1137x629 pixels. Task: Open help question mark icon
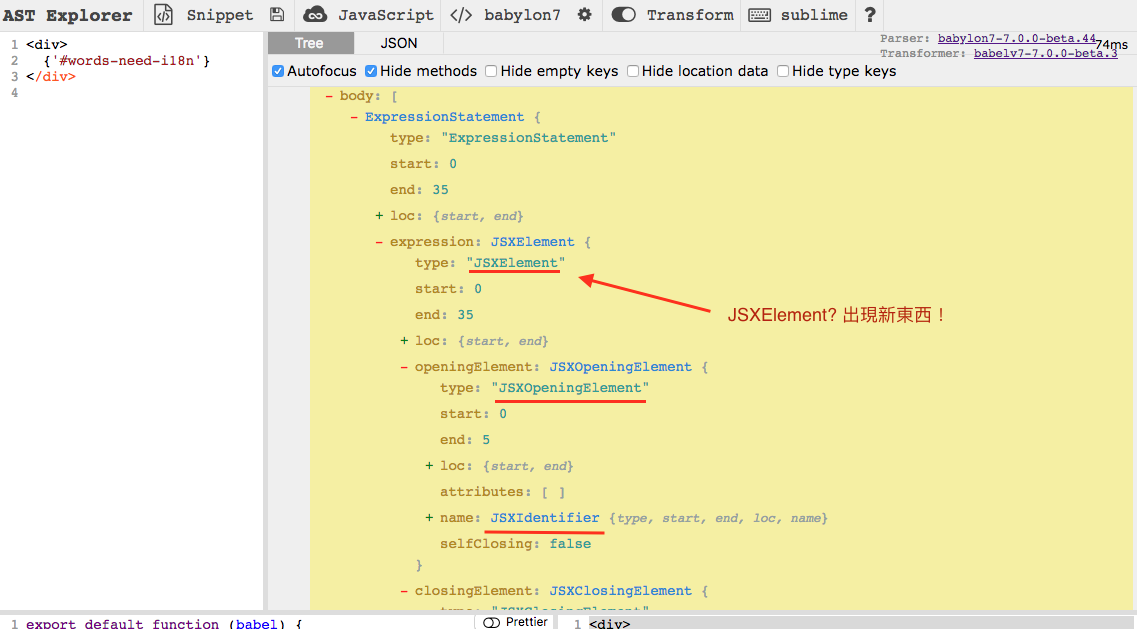point(870,15)
